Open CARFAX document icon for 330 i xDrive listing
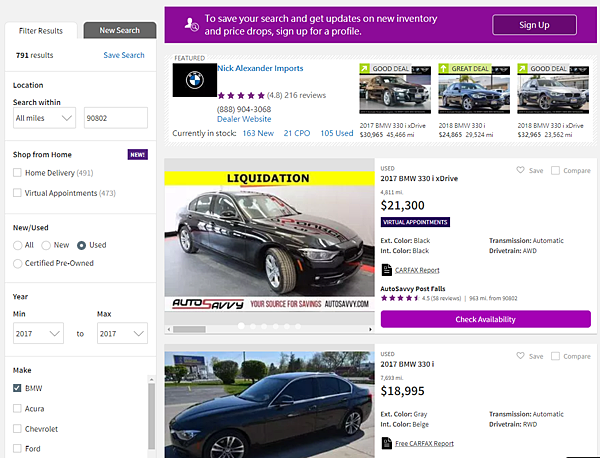The image size is (600, 458). [x=386, y=270]
